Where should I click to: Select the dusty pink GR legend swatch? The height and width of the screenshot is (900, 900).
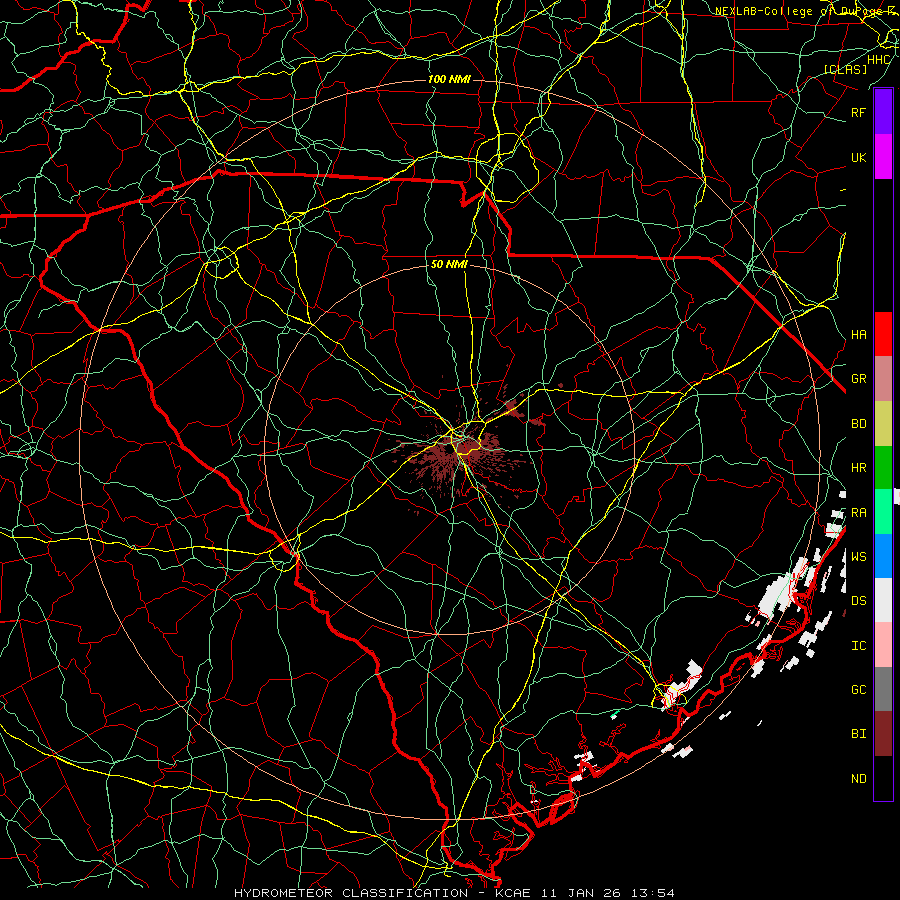coord(883,379)
